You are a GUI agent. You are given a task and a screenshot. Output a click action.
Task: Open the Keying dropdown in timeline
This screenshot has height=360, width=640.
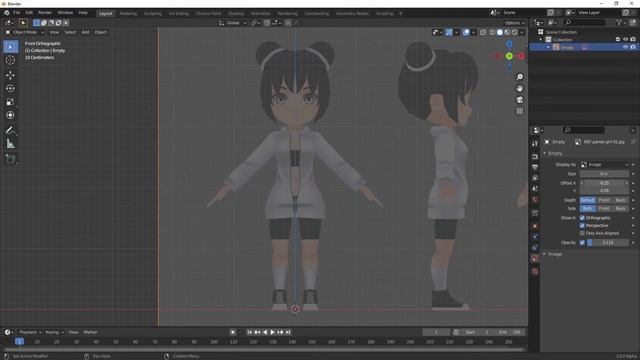[54, 333]
